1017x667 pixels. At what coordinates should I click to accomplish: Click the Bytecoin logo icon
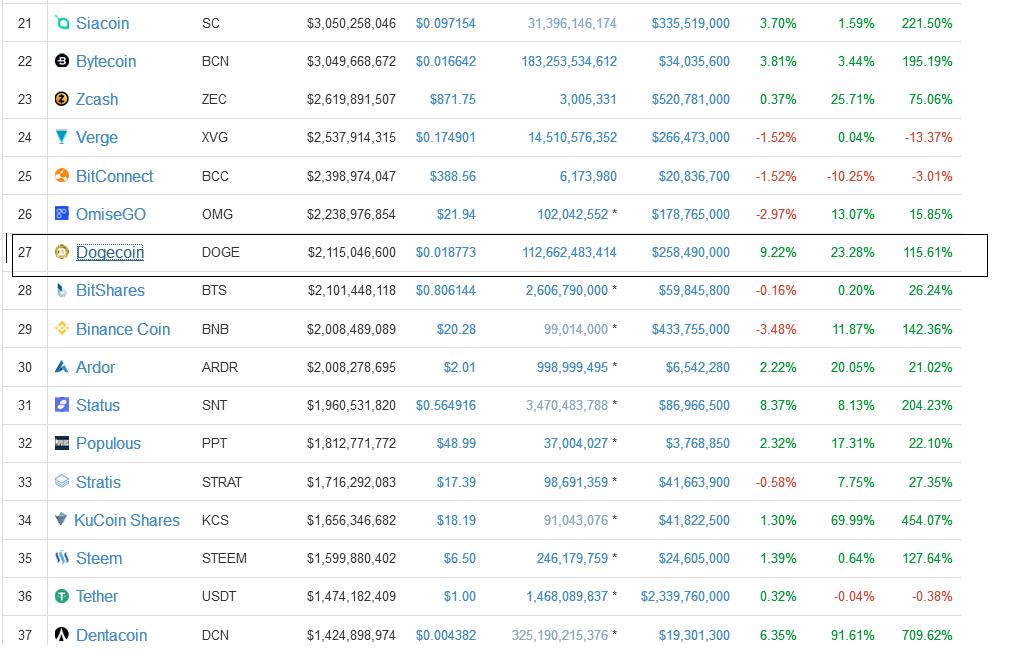tap(62, 61)
